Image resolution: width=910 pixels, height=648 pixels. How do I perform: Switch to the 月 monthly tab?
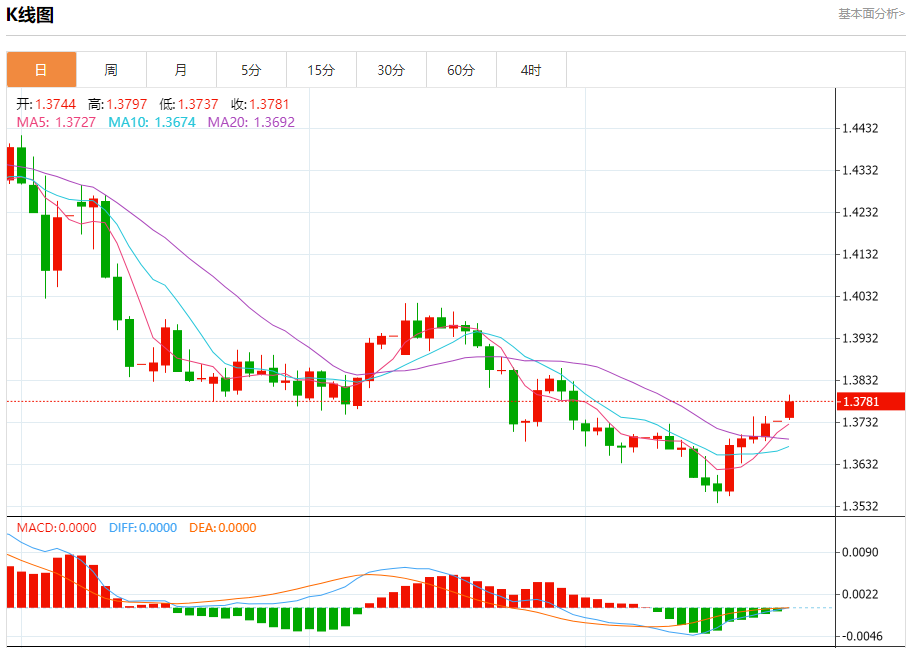(181, 70)
